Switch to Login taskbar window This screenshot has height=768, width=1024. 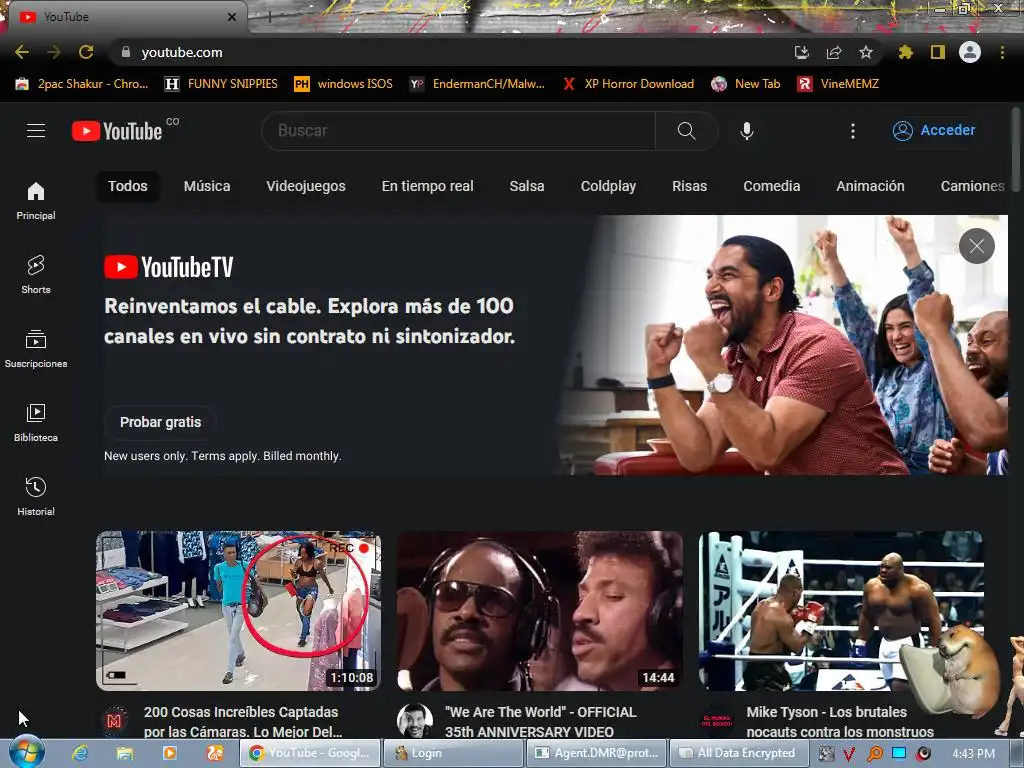(452, 753)
